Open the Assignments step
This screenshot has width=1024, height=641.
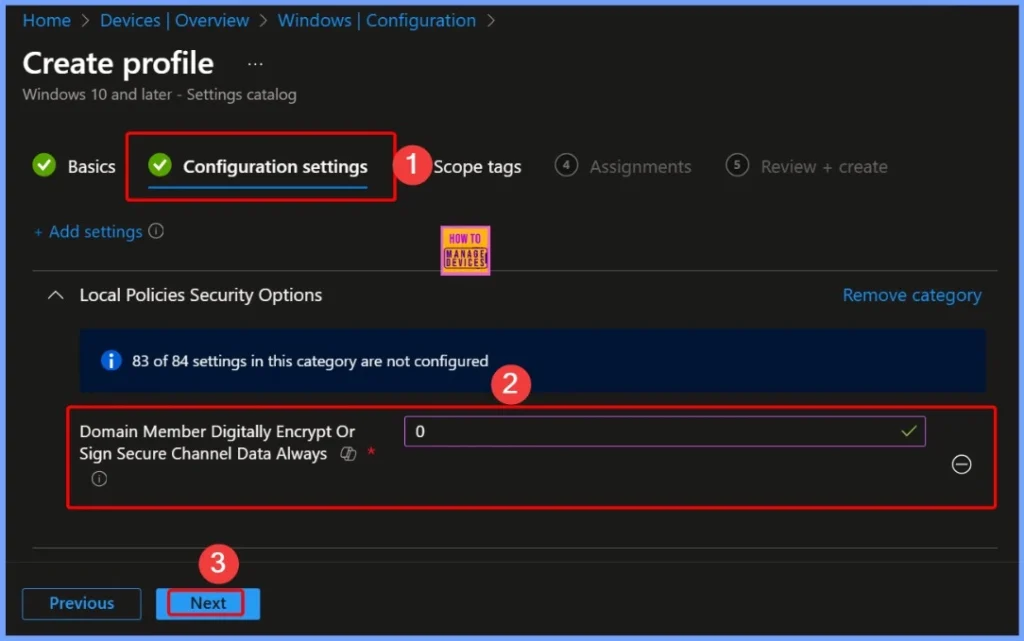[638, 166]
